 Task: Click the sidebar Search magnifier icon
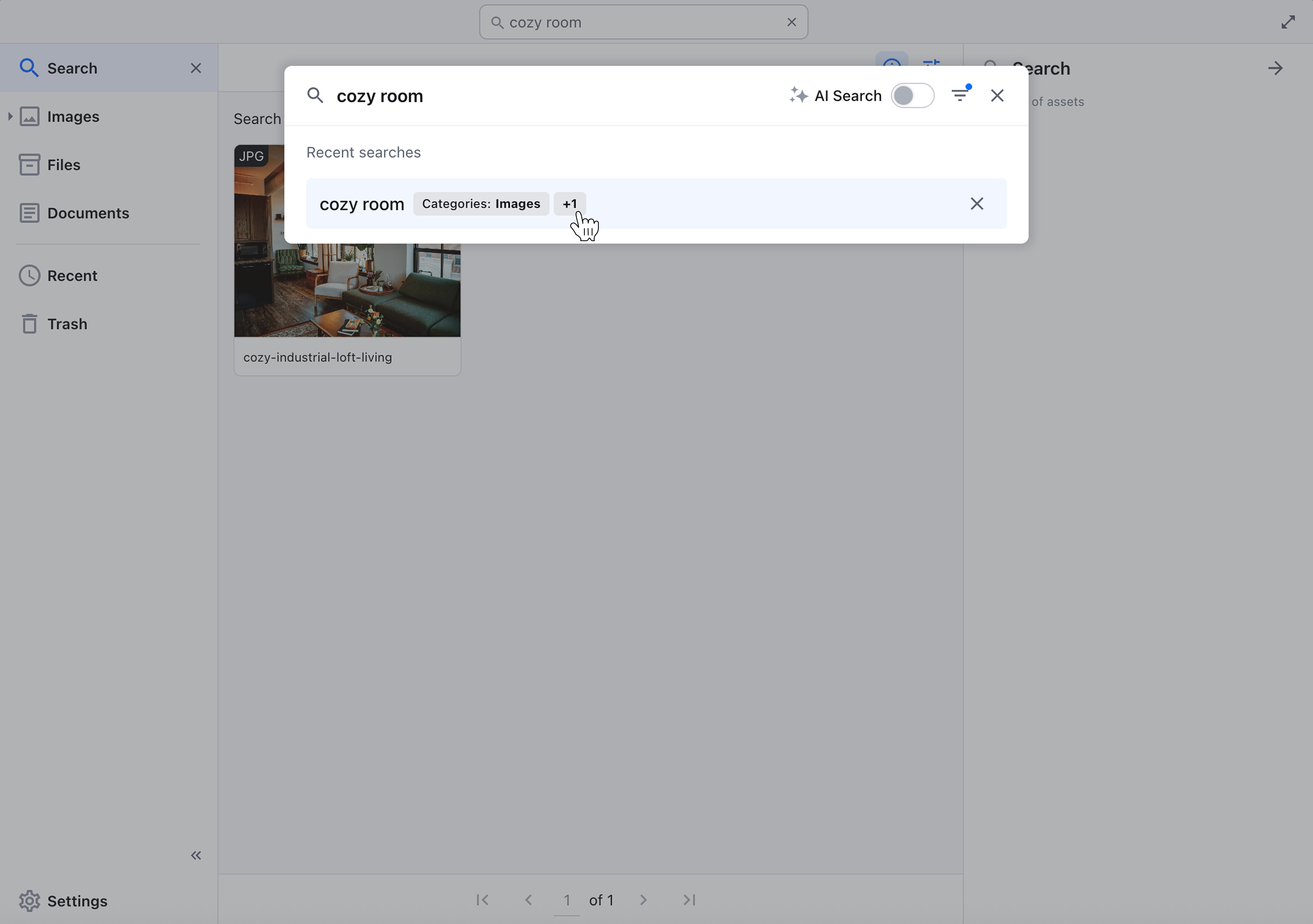(29, 67)
